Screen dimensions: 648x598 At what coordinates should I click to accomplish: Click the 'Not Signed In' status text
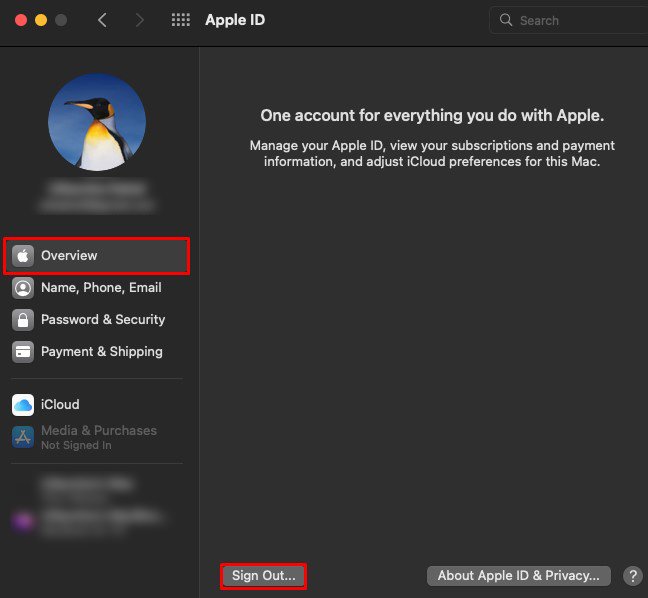point(76,445)
